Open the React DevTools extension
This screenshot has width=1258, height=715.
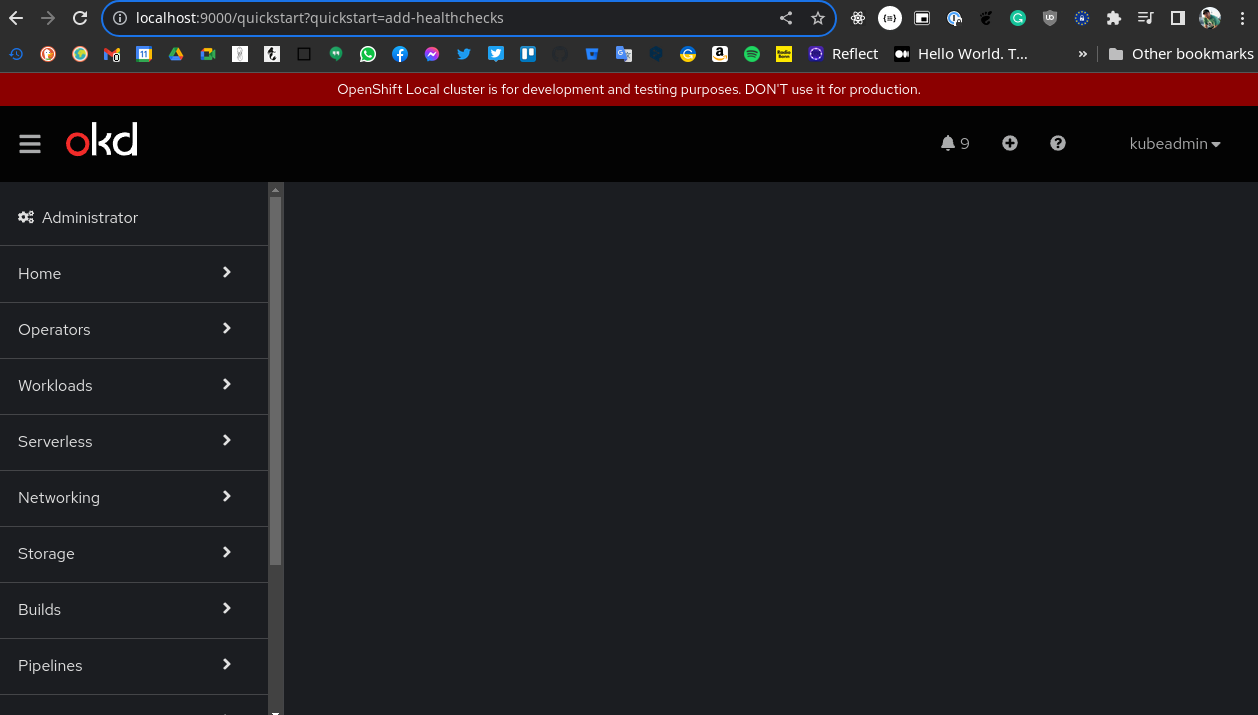858,18
